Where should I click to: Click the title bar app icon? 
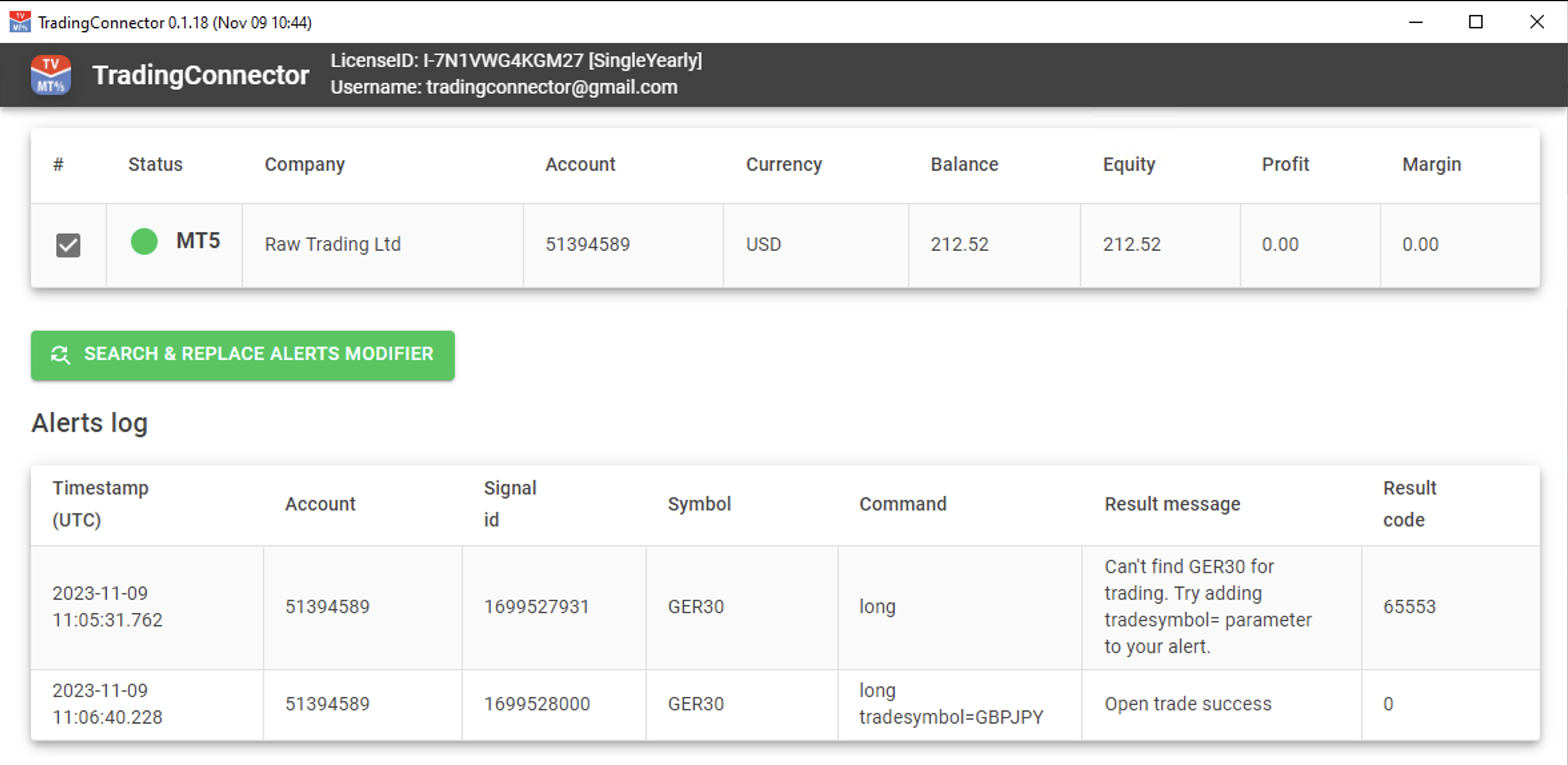tap(20, 22)
